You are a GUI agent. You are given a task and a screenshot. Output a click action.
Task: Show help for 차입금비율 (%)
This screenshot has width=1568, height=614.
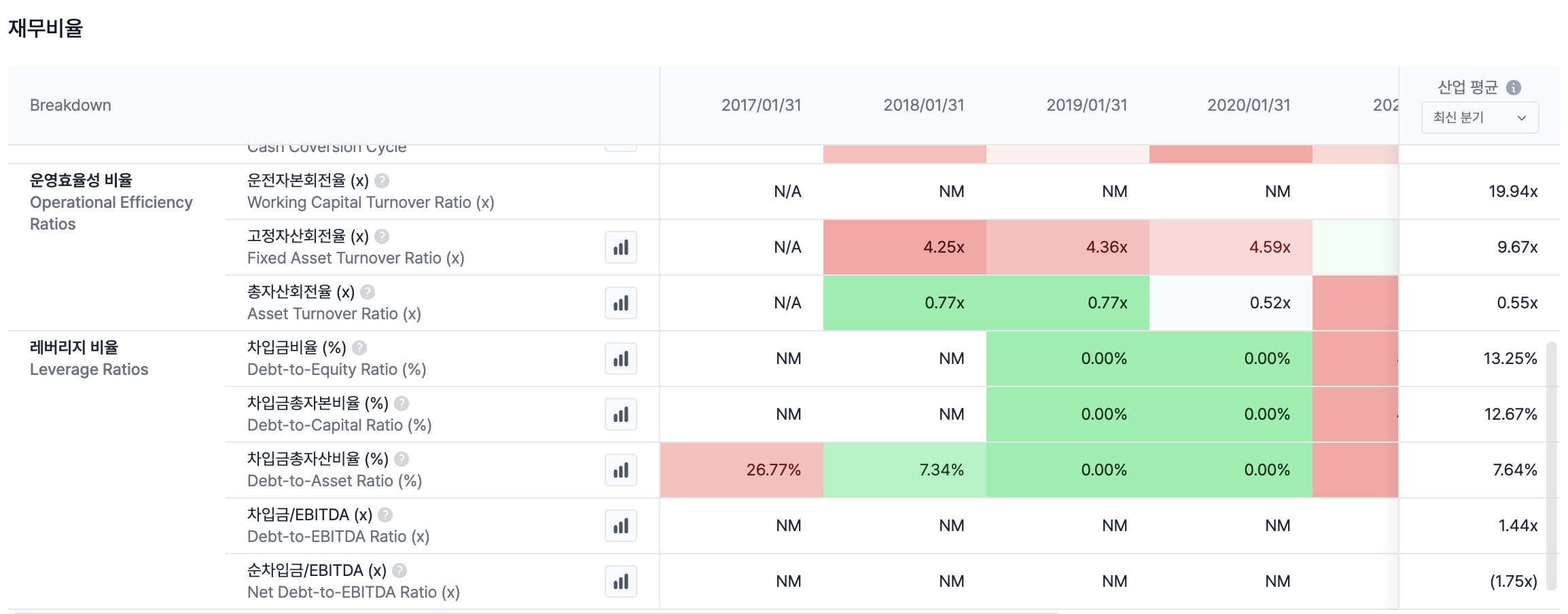(x=359, y=348)
